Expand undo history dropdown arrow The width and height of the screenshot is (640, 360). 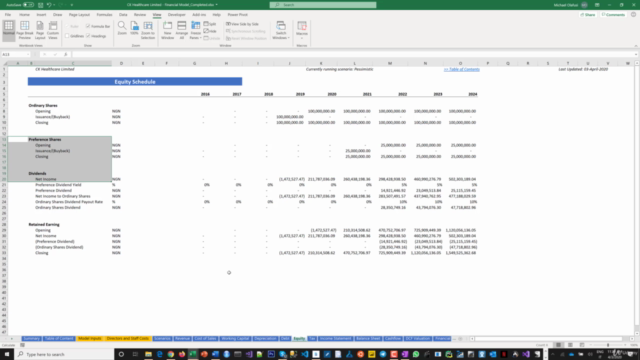54,5
